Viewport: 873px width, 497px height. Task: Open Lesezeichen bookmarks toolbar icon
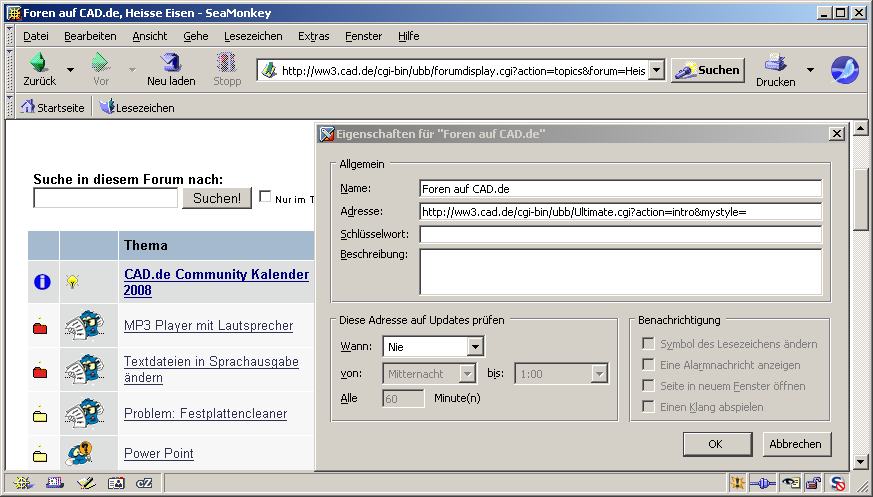click(x=137, y=107)
